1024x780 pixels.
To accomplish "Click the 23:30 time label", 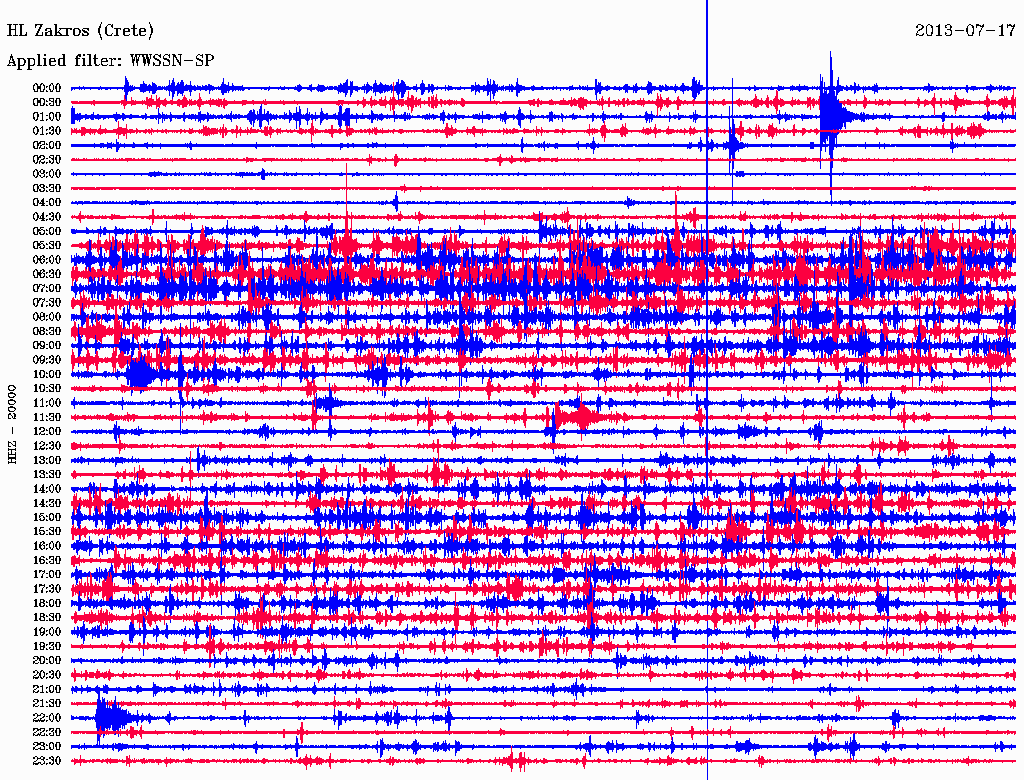I will pyautogui.click(x=47, y=761).
